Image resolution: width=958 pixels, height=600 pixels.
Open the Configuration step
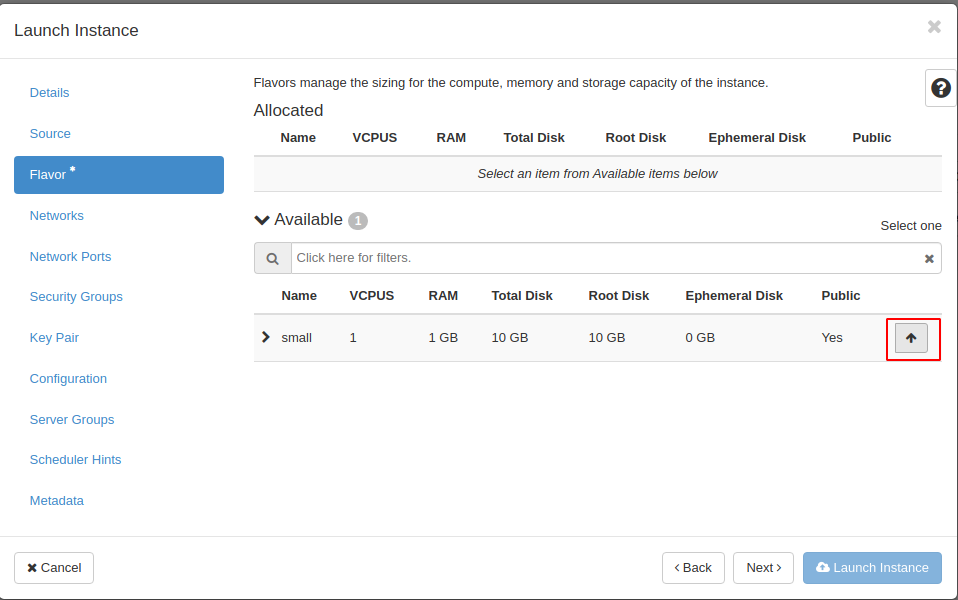pos(68,379)
